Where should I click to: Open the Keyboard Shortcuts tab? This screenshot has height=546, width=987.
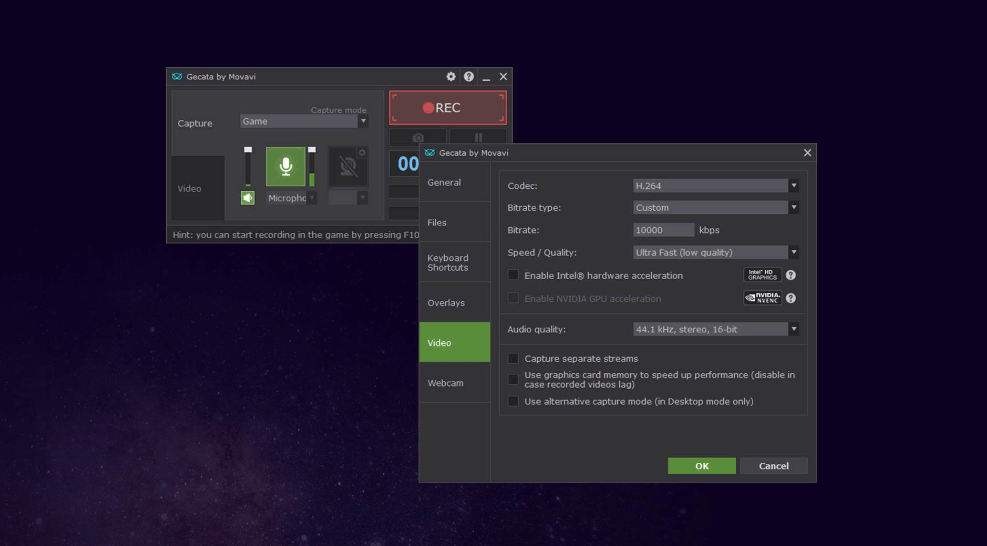(x=454, y=263)
